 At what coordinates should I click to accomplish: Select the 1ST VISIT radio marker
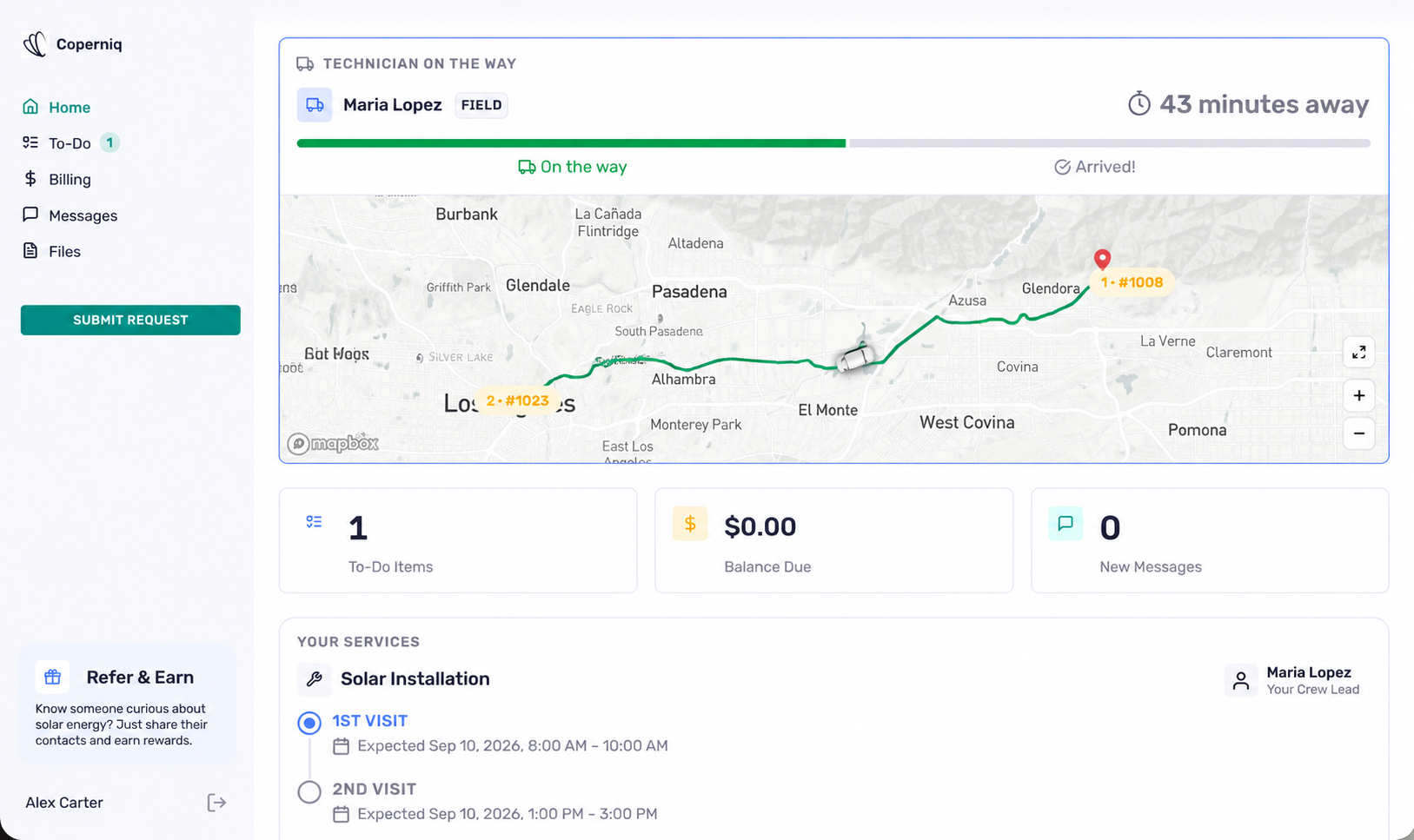tap(309, 723)
